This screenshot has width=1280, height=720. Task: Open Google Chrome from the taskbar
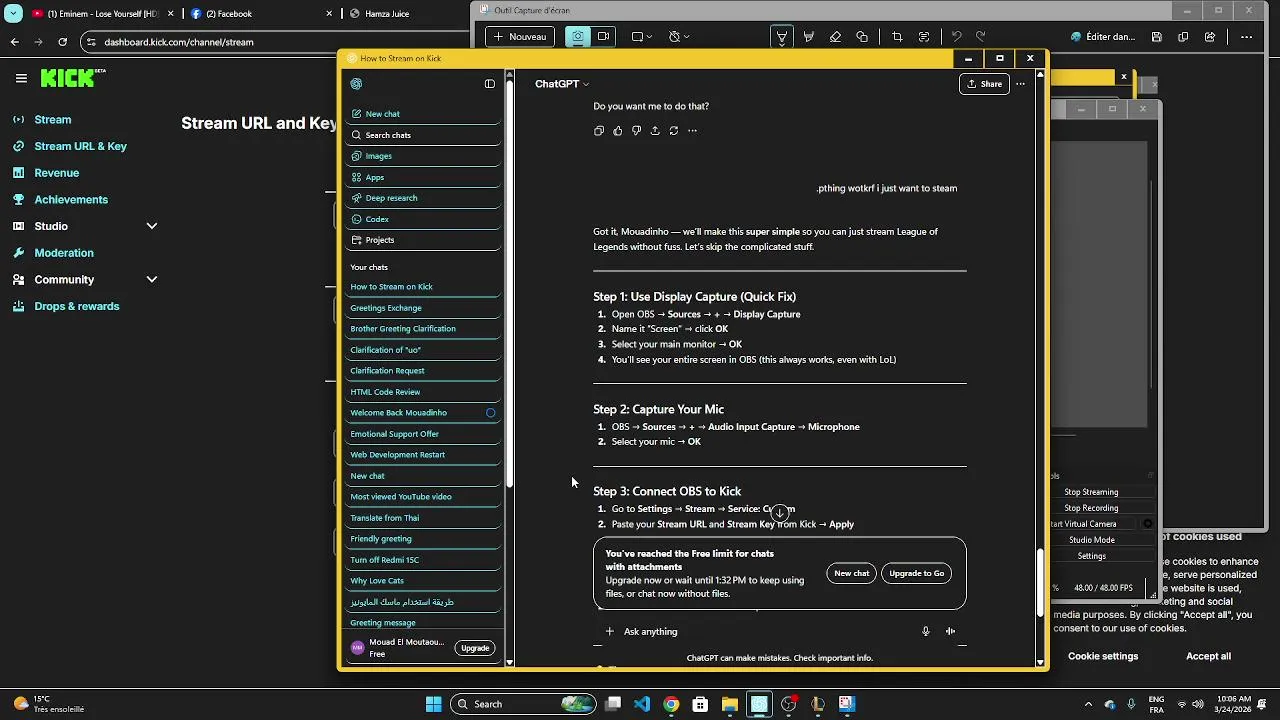point(671,704)
